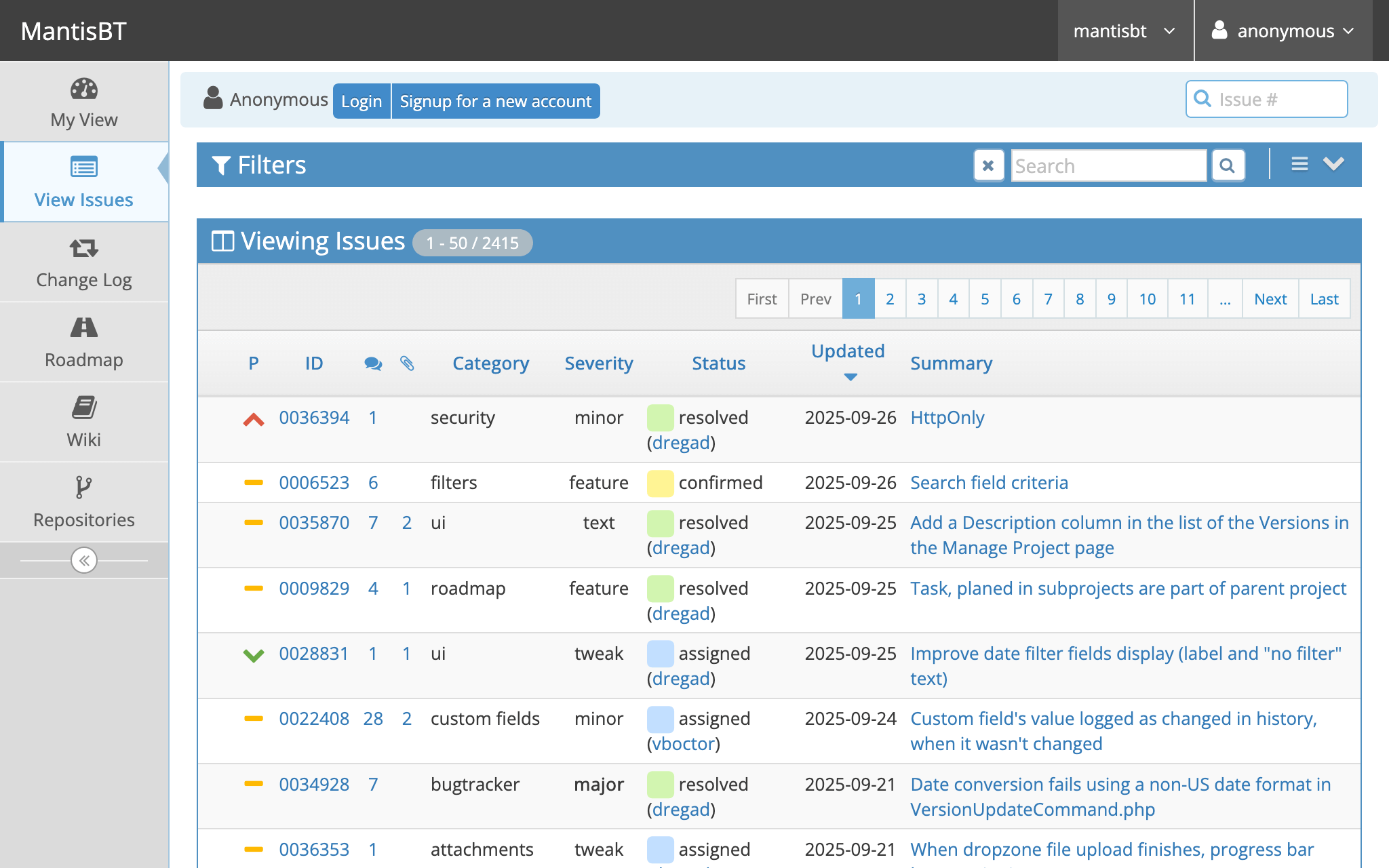Expand the anonymous user menu

coord(1283,31)
